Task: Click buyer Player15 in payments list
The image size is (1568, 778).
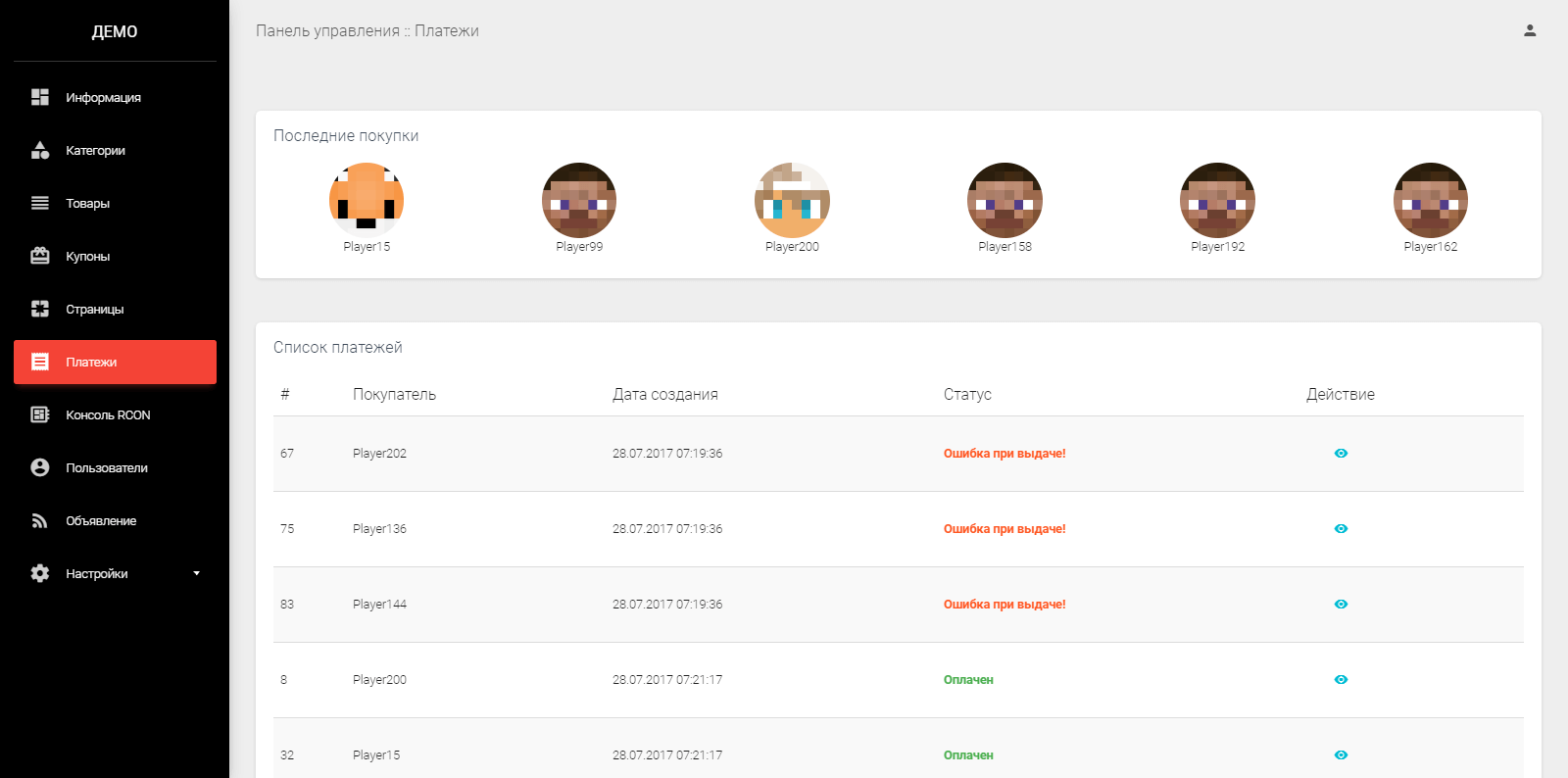Action: coord(376,755)
